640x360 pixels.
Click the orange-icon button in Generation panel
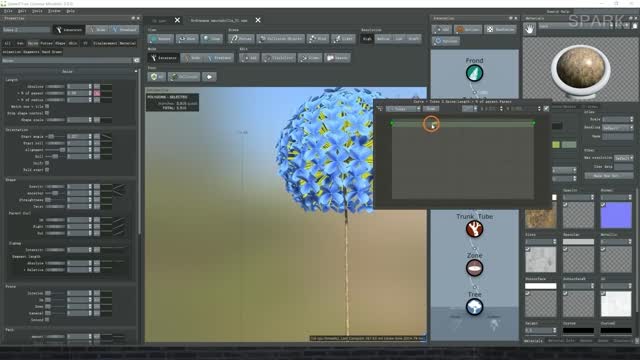coord(468,29)
